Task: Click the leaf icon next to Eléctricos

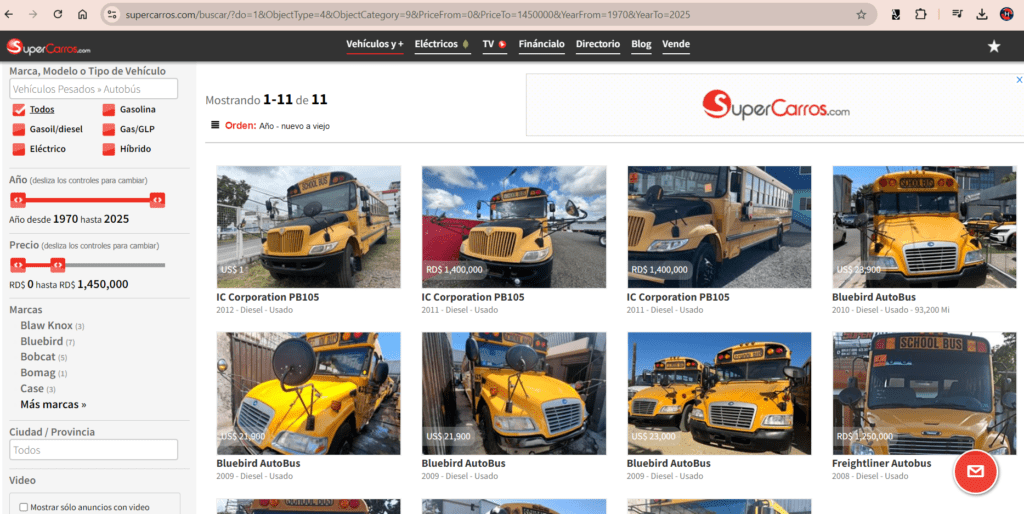Action: [x=465, y=44]
